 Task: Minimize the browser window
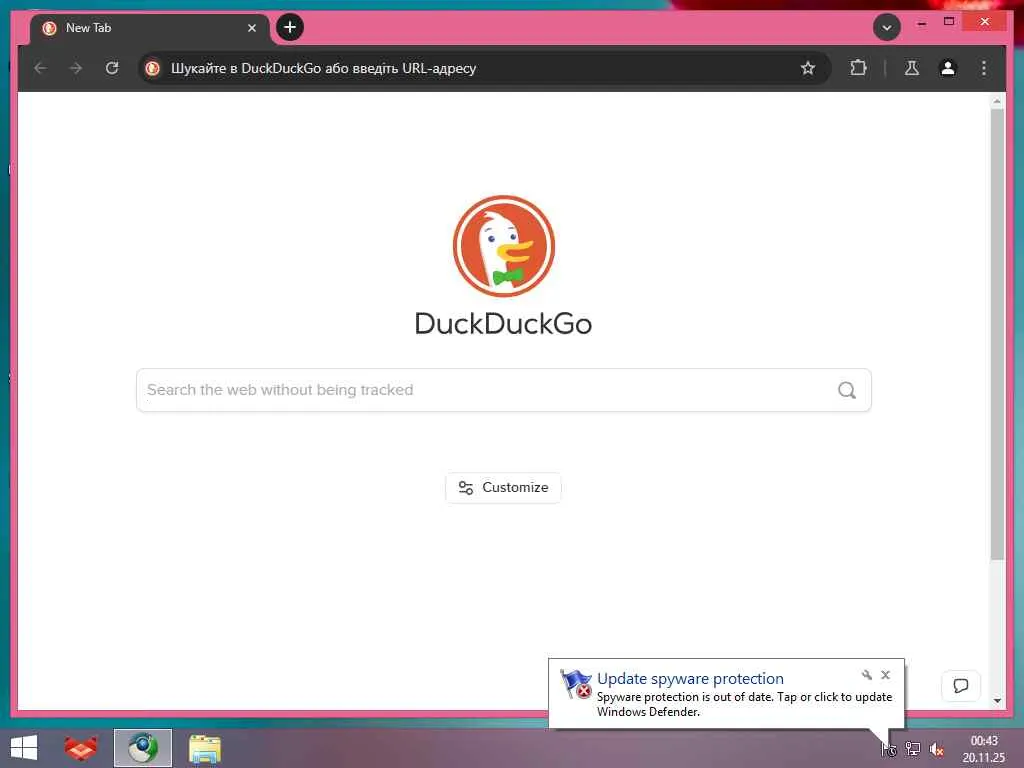[921, 23]
